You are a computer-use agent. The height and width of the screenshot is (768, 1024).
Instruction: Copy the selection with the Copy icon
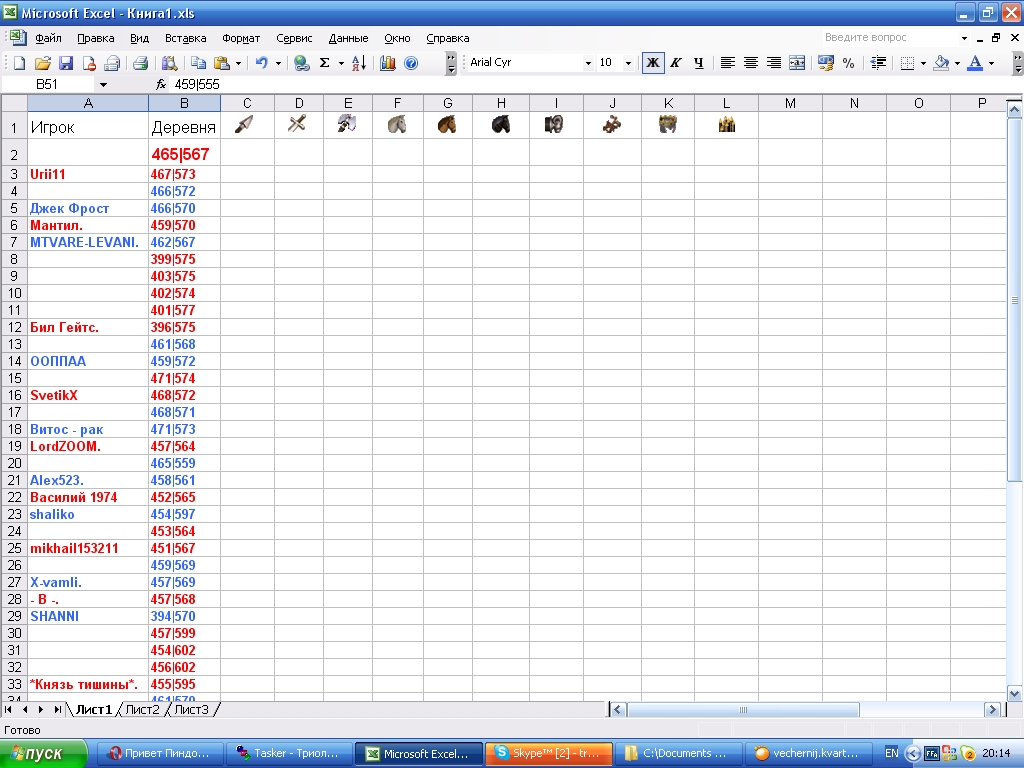coord(198,63)
